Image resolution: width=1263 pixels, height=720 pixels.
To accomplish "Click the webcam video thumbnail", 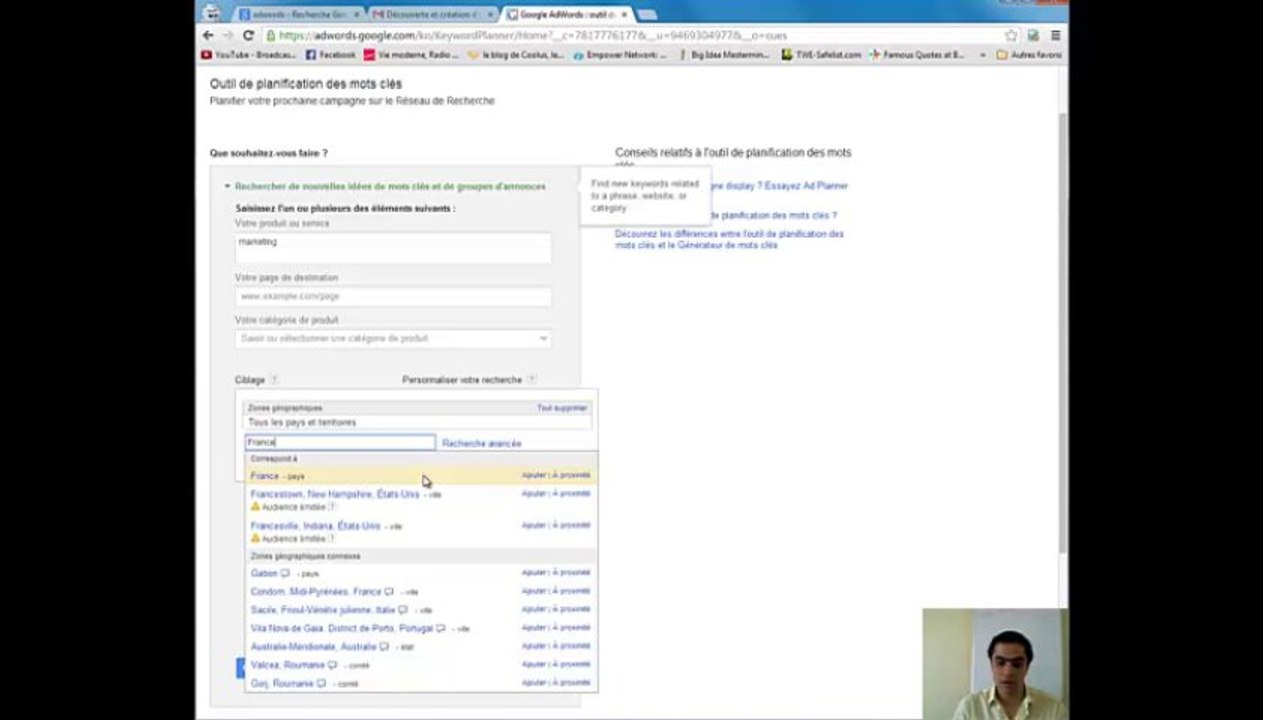I will pos(994,664).
